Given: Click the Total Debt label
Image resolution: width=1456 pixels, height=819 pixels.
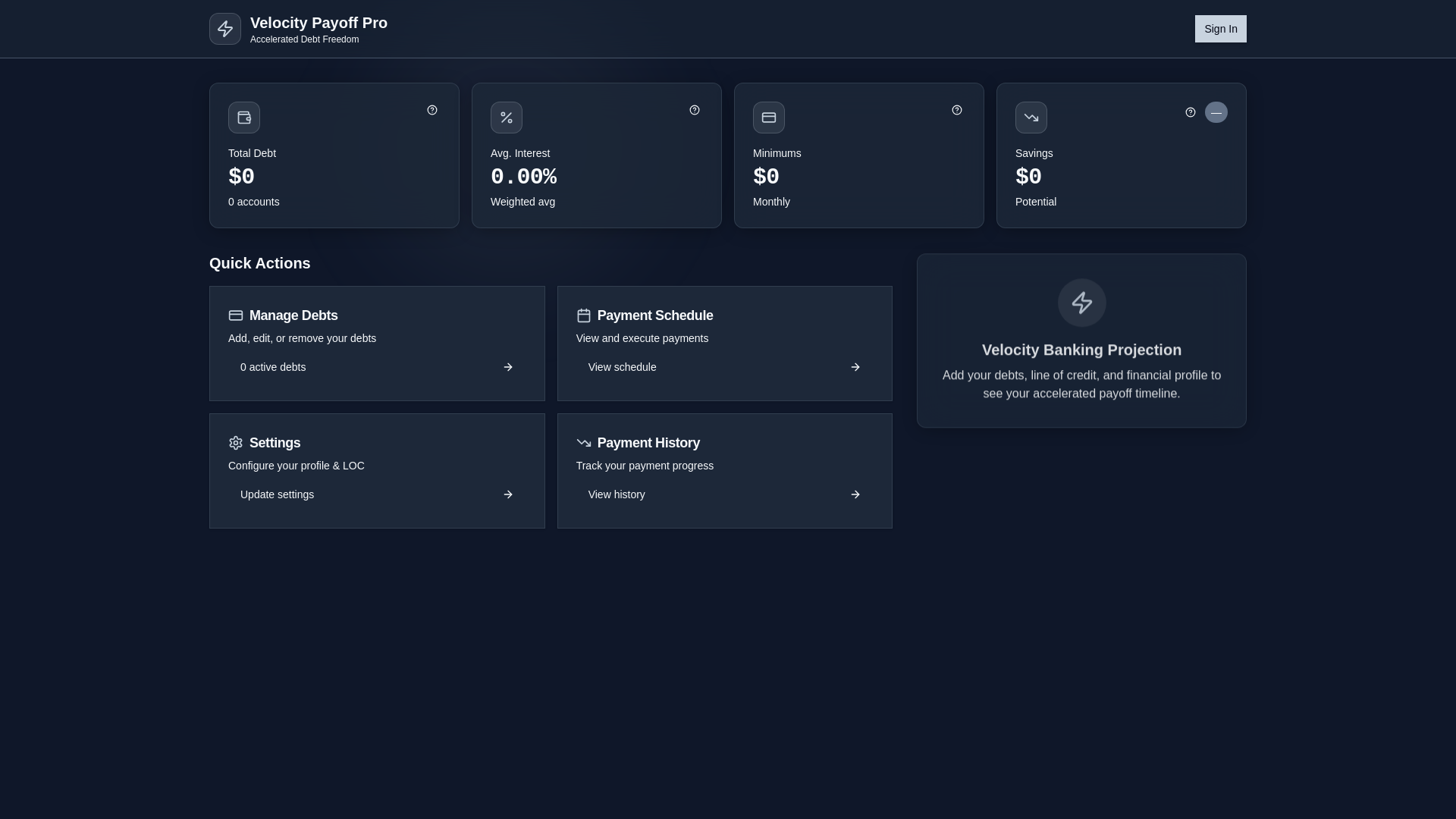Looking at the screenshot, I should point(252,153).
